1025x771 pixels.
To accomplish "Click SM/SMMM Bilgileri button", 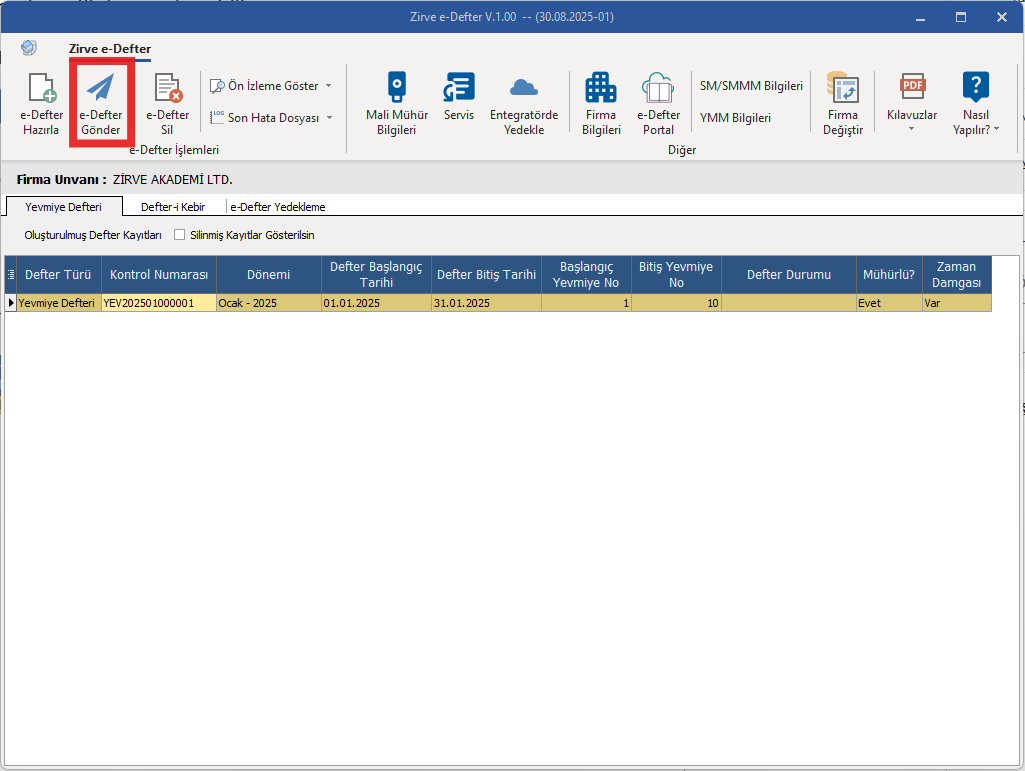I will 751,86.
